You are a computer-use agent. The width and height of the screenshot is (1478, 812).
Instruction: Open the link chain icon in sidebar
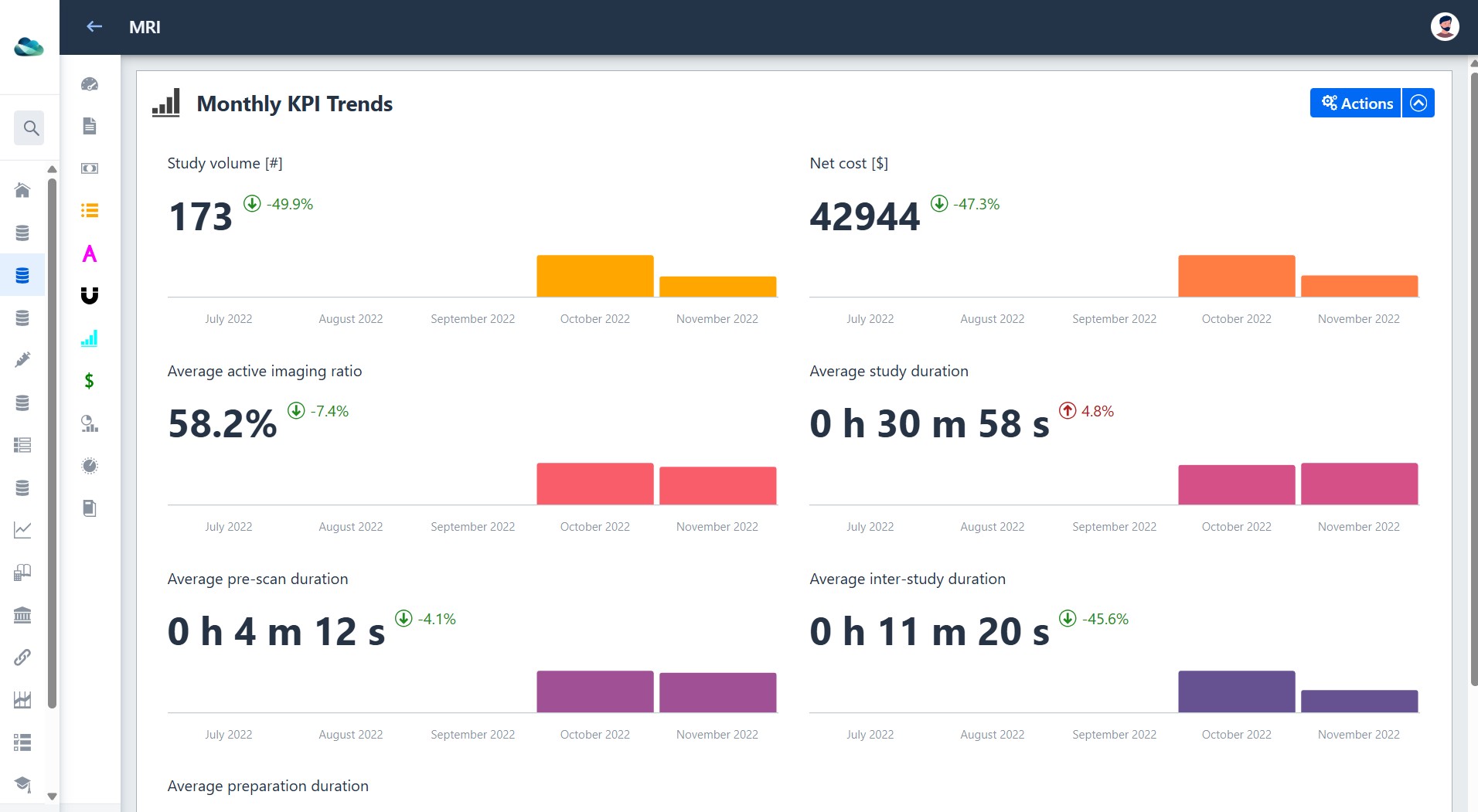pyautogui.click(x=22, y=657)
